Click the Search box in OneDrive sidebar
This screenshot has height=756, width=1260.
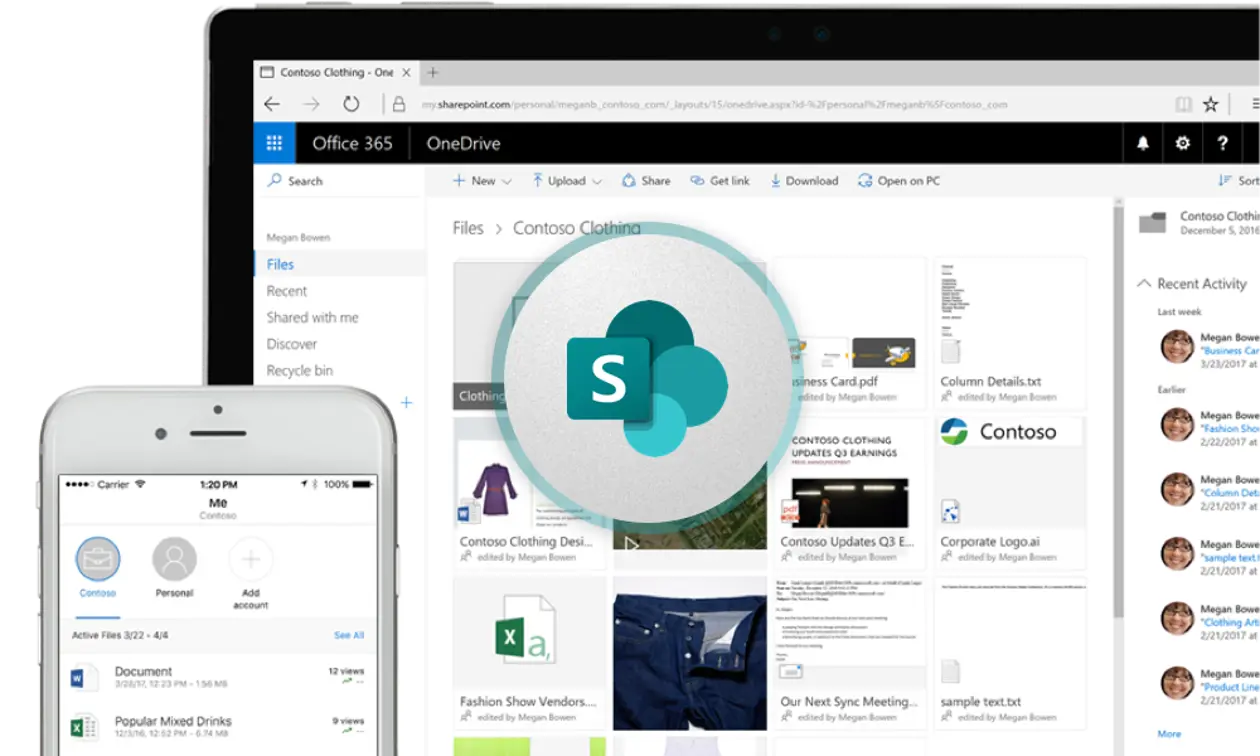click(x=340, y=181)
